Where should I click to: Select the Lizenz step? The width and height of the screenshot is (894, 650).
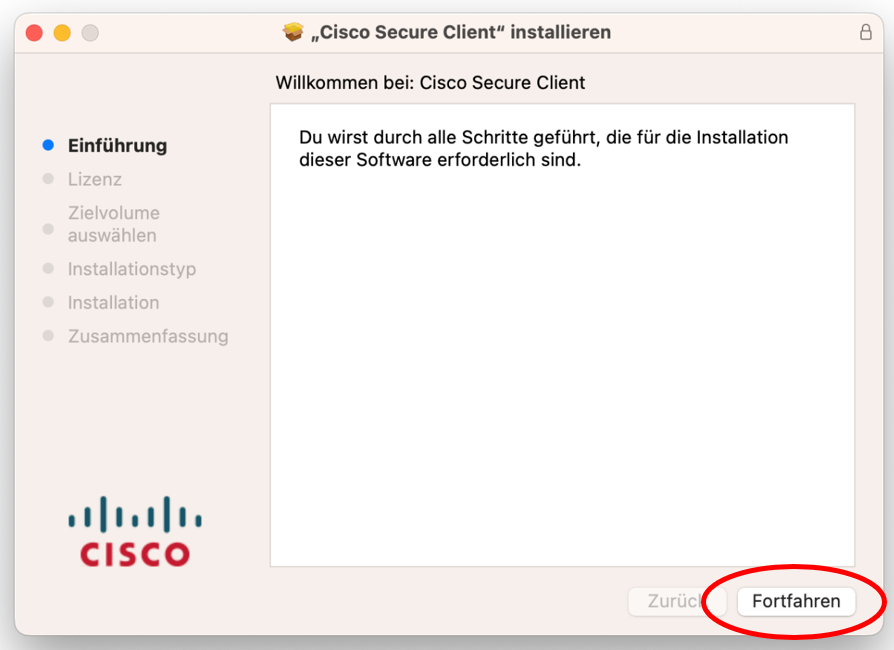click(95, 179)
